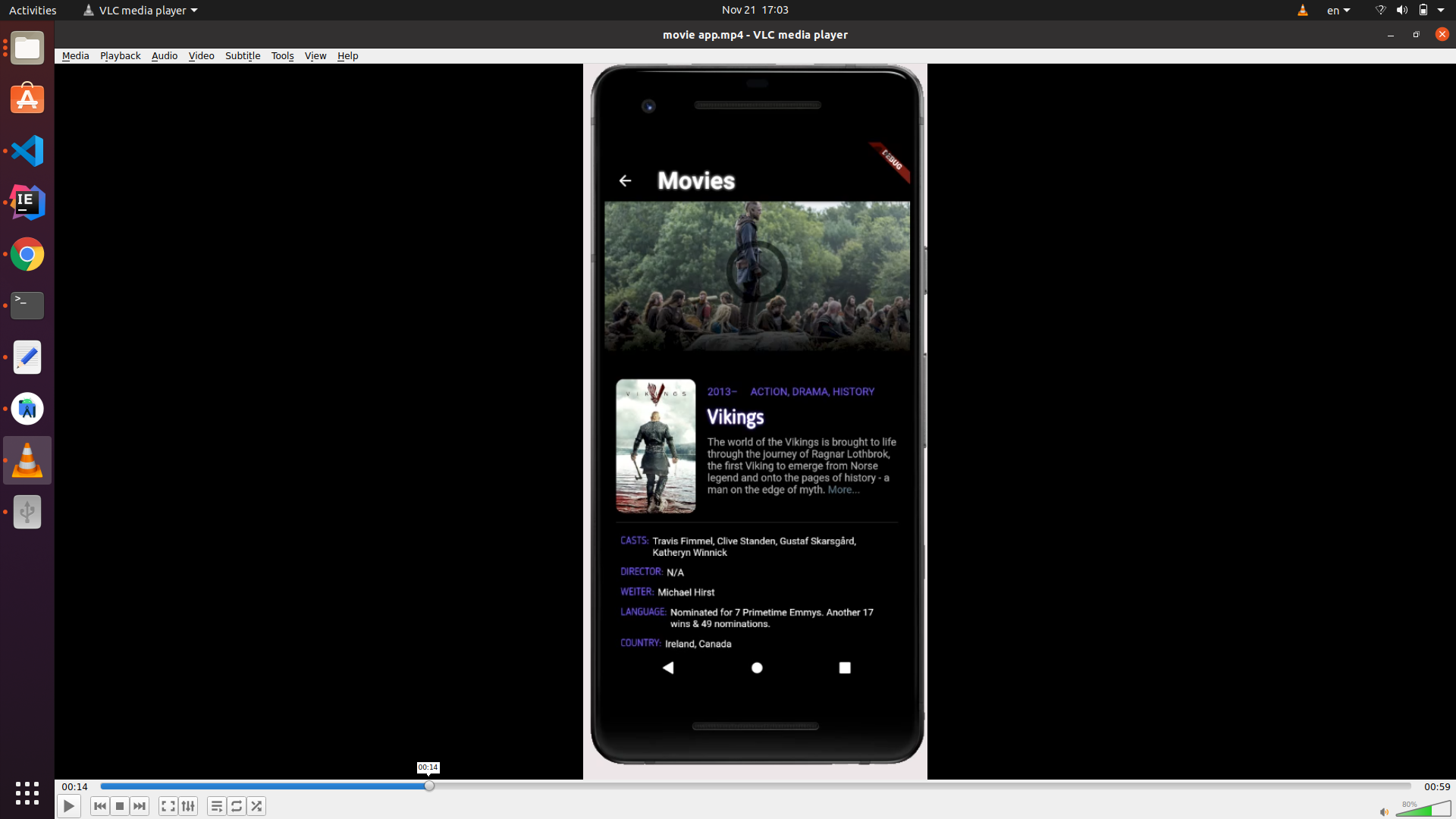The height and width of the screenshot is (819, 1456).
Task: Expand the en language indicator dropdown
Action: point(1338,10)
